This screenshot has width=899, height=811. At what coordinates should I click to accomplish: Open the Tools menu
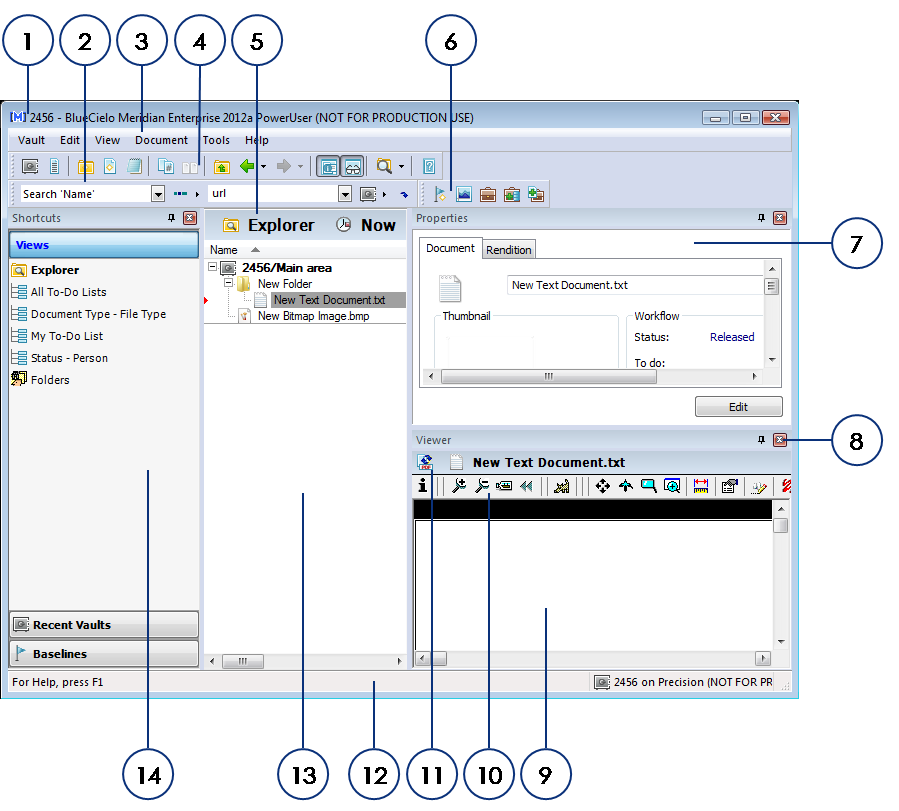click(216, 140)
